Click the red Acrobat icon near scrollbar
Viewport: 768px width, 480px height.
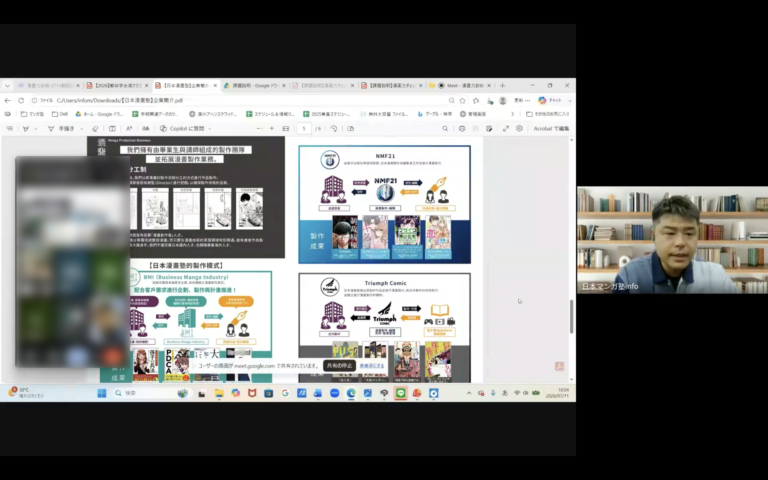(559, 366)
